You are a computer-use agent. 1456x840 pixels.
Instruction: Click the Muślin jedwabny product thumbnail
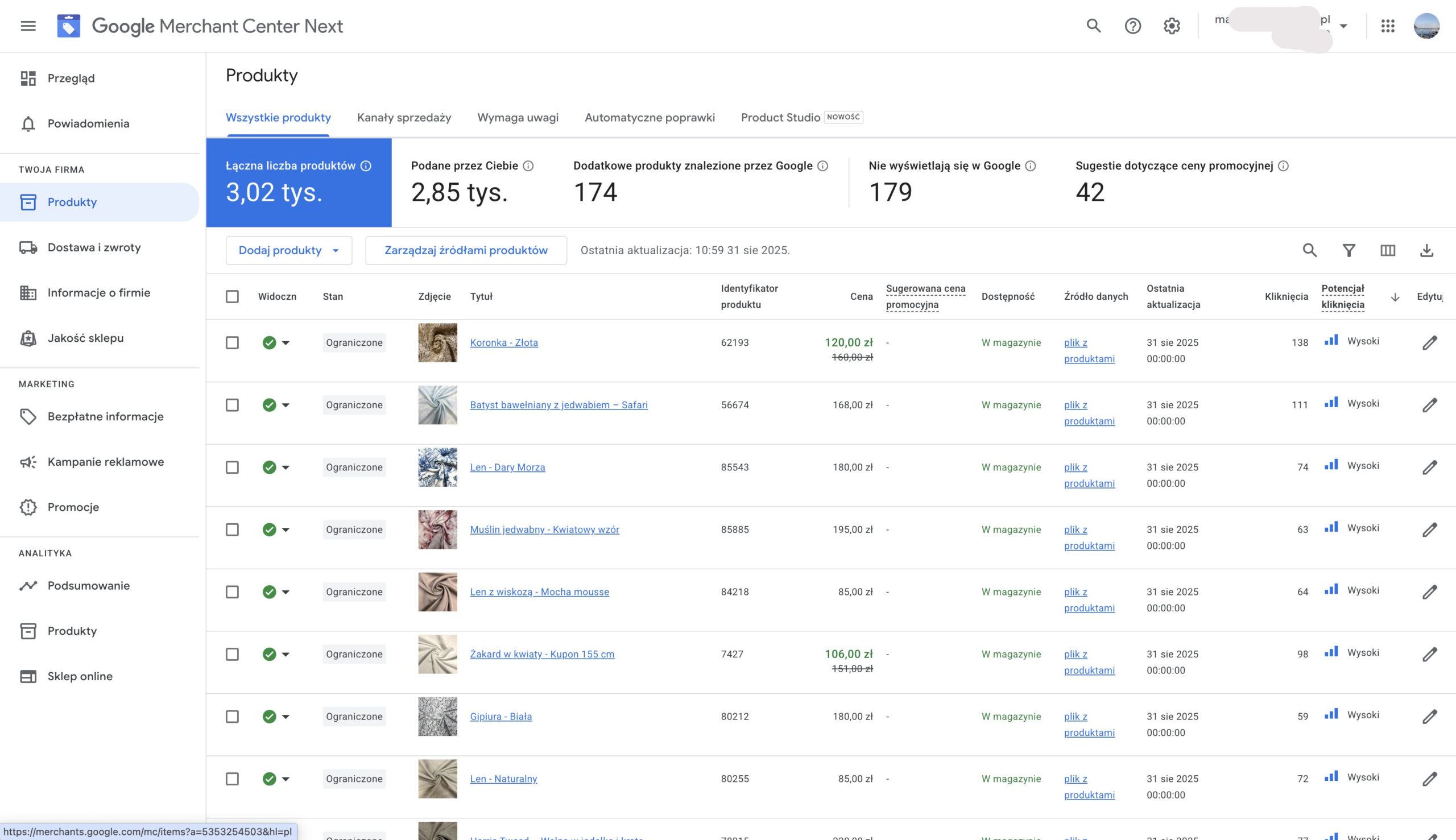coord(437,529)
